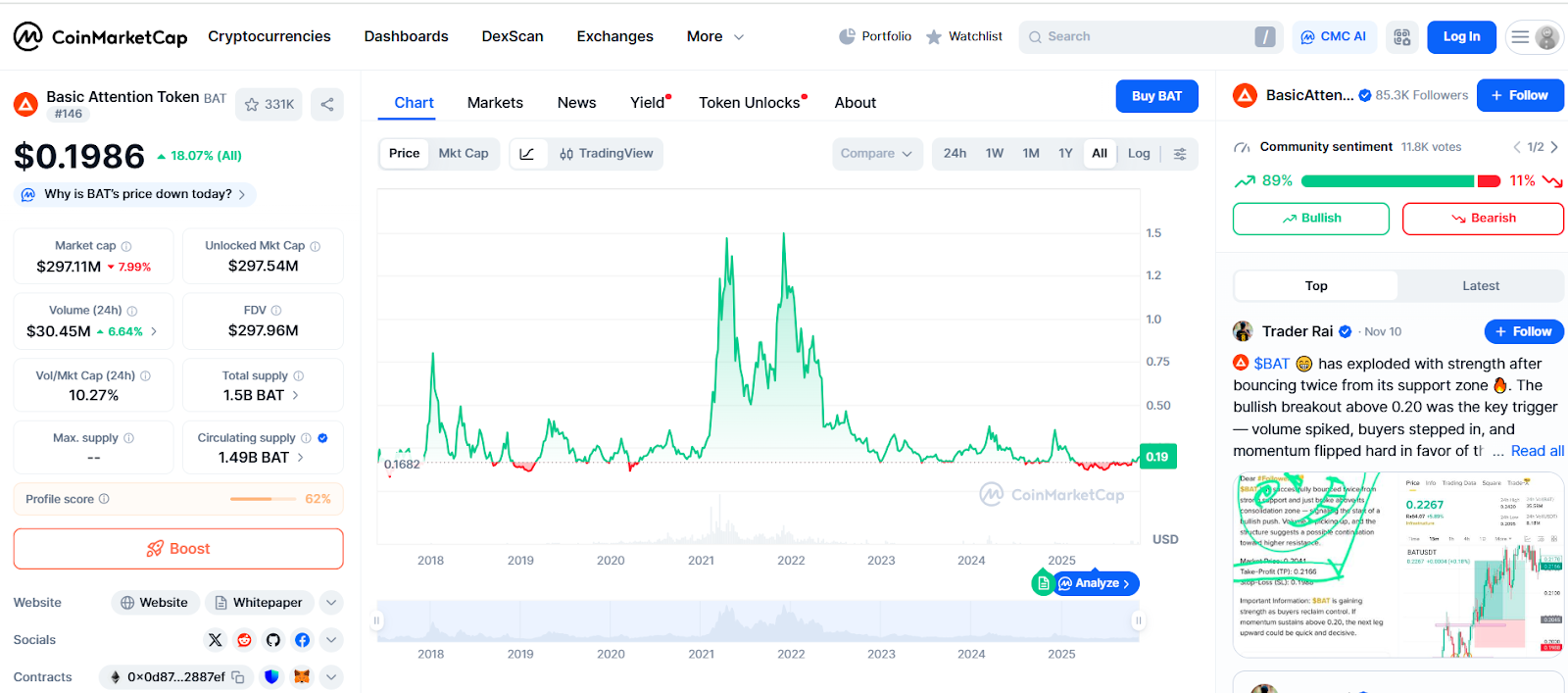The height and width of the screenshot is (693, 1568).
Task: Open the X (Twitter) social link
Action: (x=216, y=640)
